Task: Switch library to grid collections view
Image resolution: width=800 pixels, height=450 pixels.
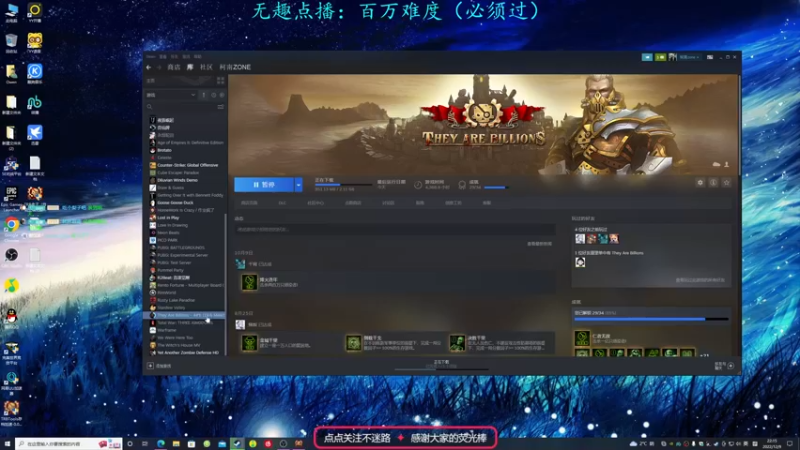Action: point(220,81)
